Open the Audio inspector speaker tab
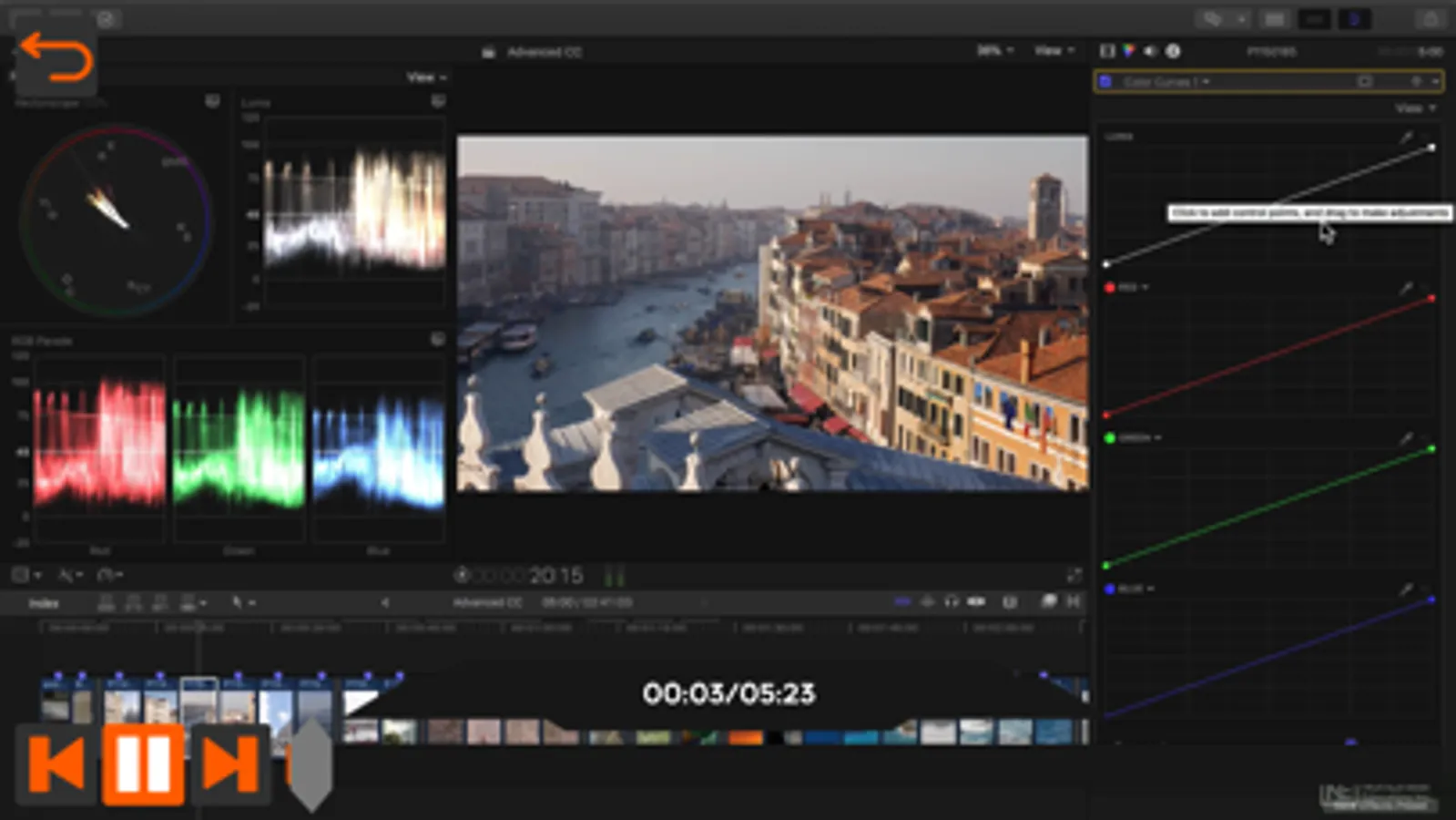1456x820 pixels. (x=1151, y=51)
